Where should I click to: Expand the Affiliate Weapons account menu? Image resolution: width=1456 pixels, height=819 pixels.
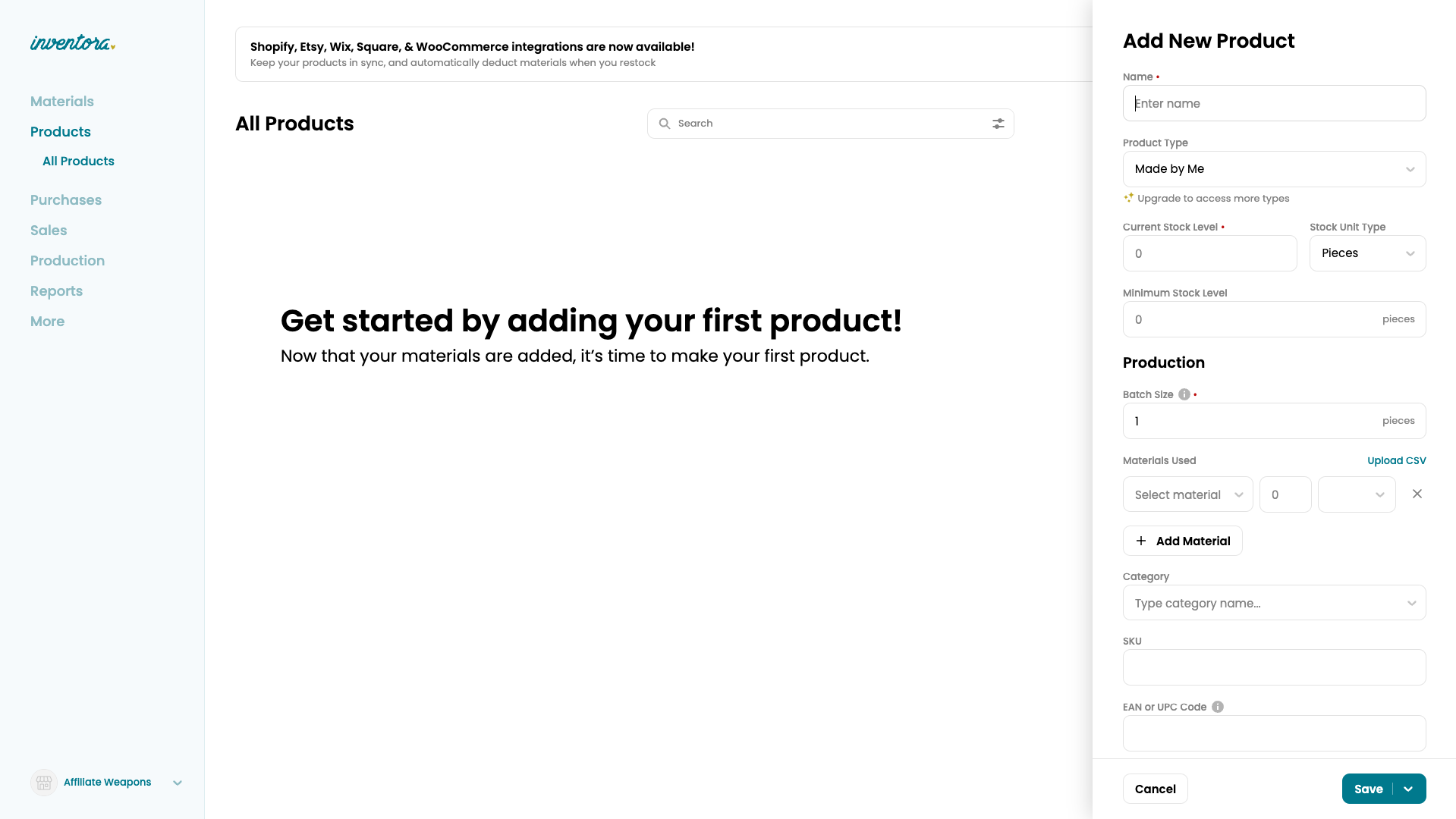coord(178,783)
